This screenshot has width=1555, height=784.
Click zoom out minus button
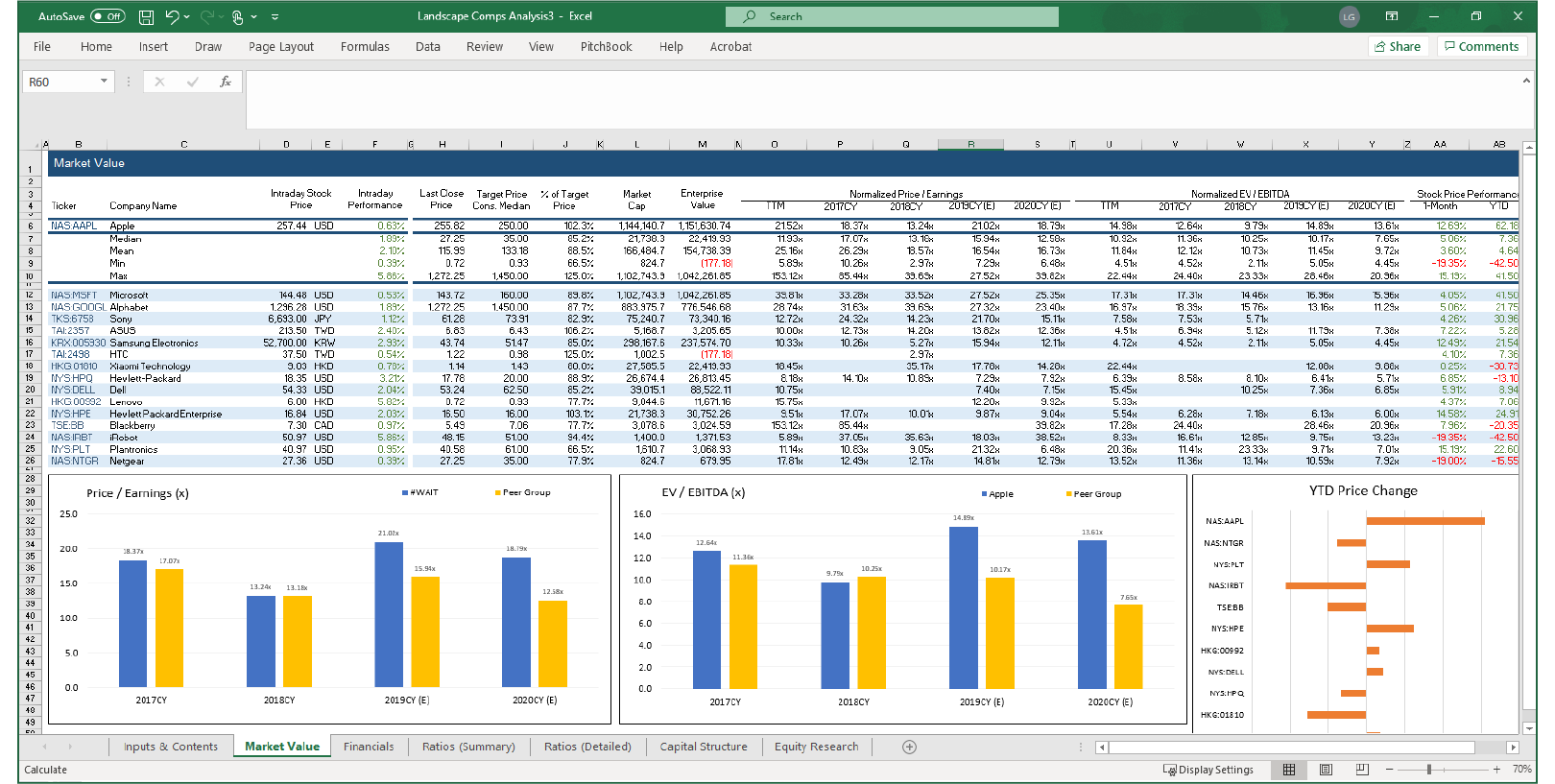point(1389,770)
